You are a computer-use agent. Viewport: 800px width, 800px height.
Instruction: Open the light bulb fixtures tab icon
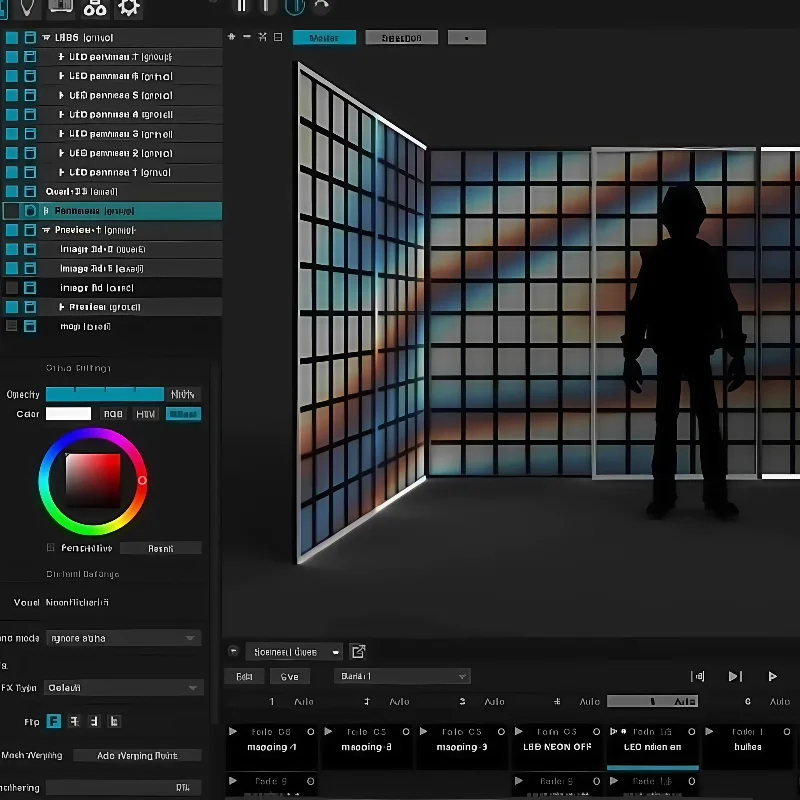tap(27, 8)
